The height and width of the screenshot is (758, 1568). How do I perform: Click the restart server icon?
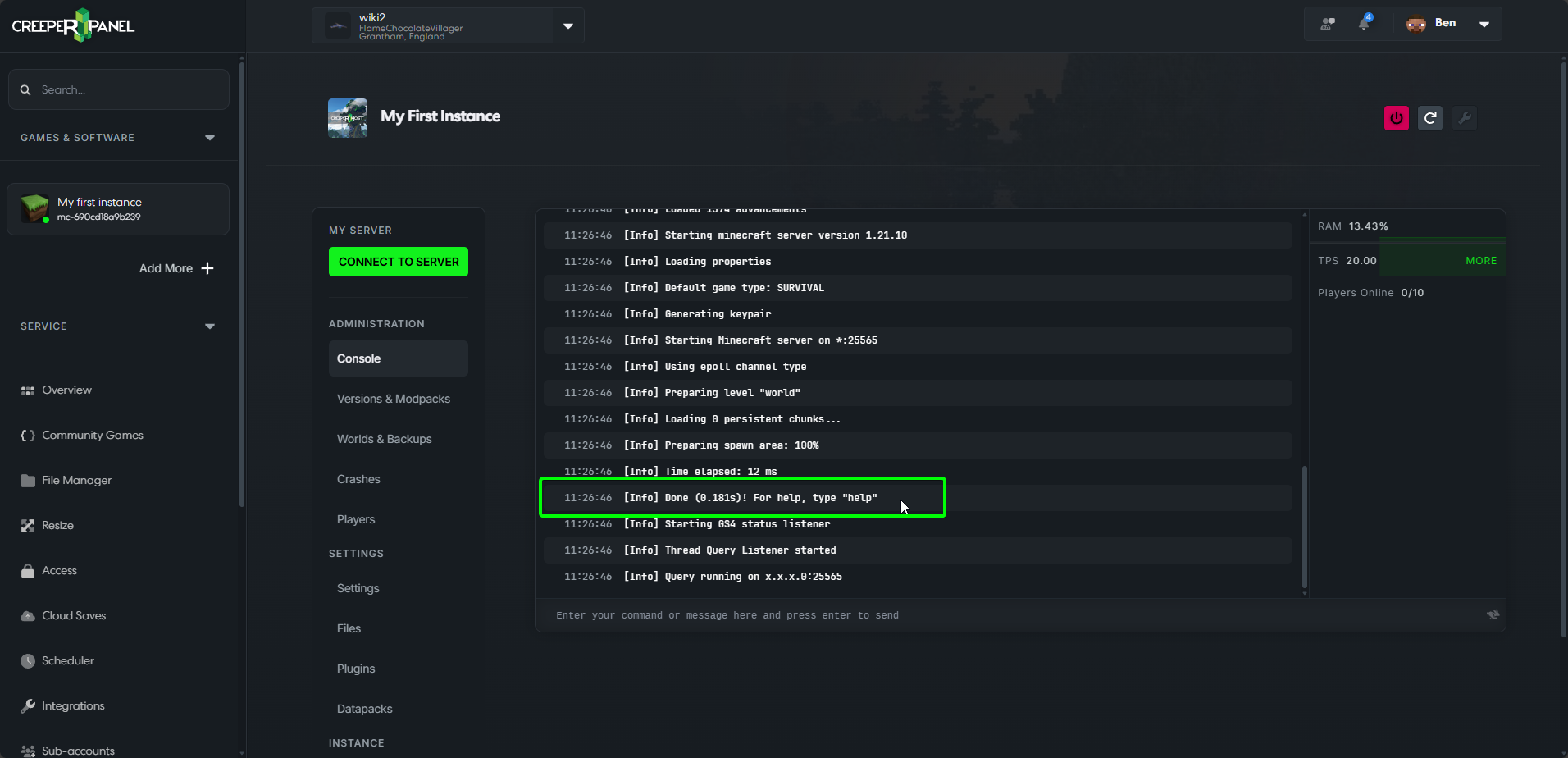pyautogui.click(x=1430, y=118)
